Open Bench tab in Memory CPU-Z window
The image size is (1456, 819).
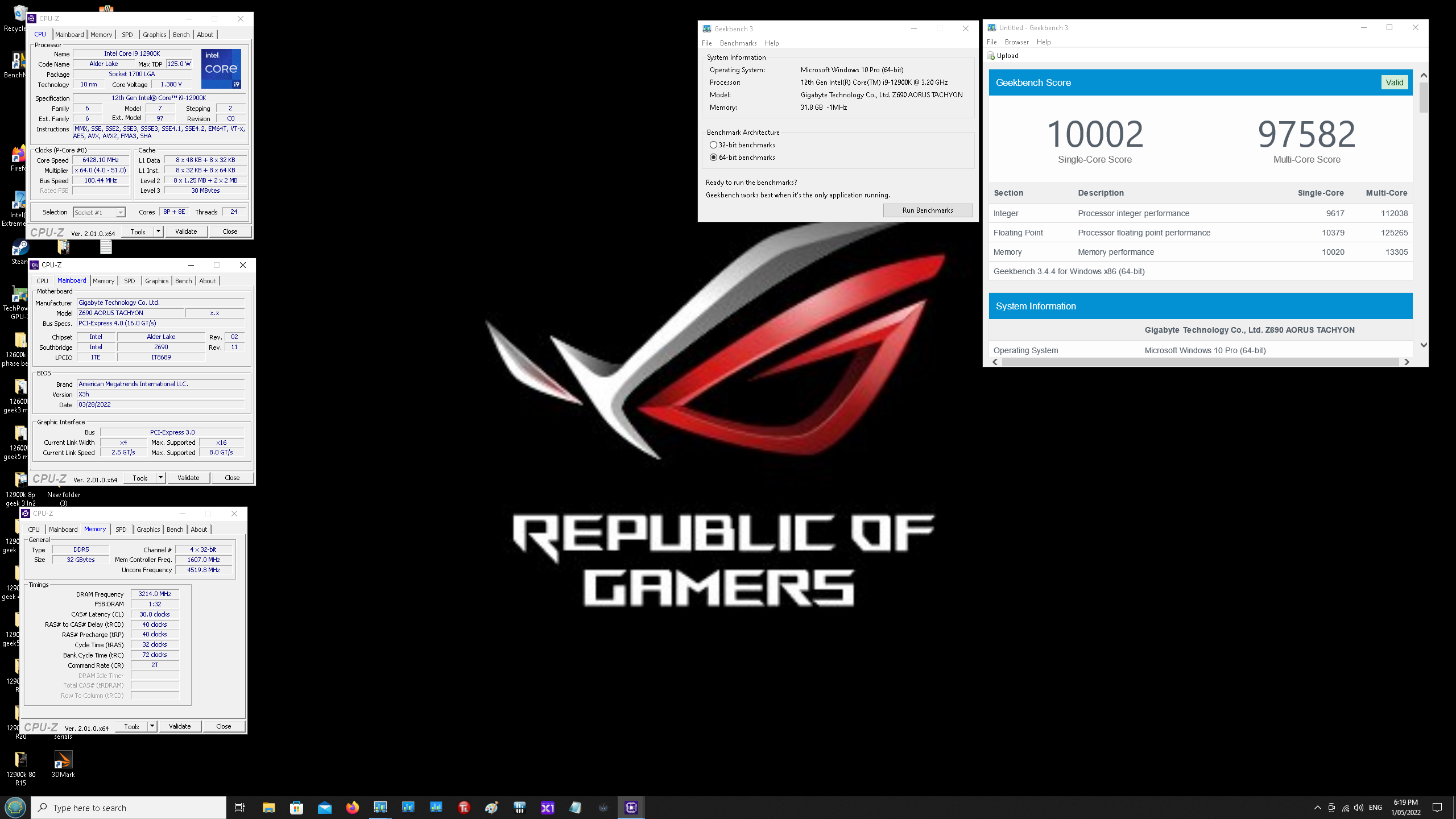175,530
